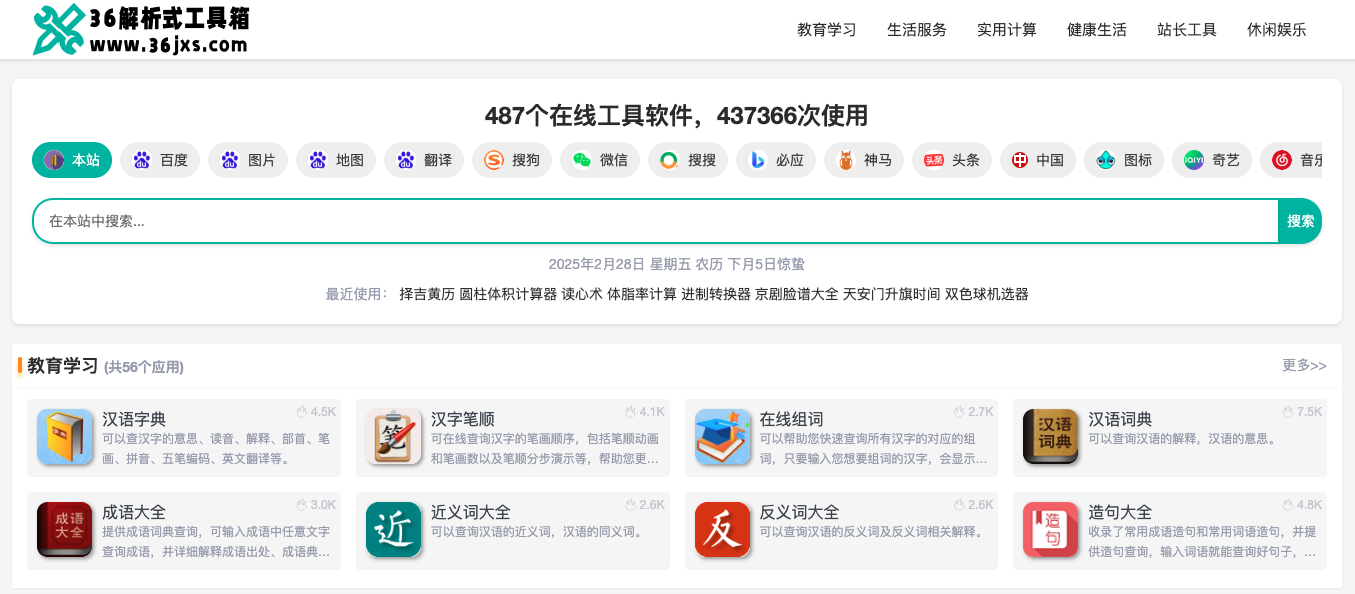Switch search engine to 搜狗
The height and width of the screenshot is (594, 1355).
[x=512, y=160]
